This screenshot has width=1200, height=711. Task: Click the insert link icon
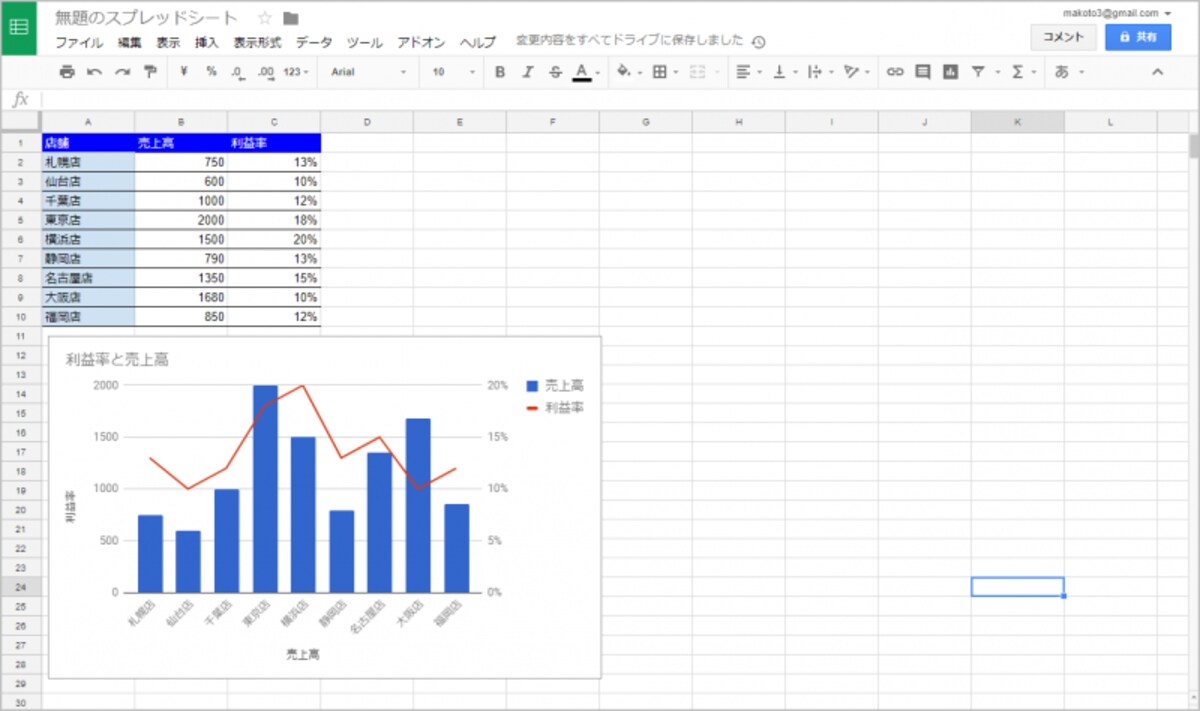(895, 72)
